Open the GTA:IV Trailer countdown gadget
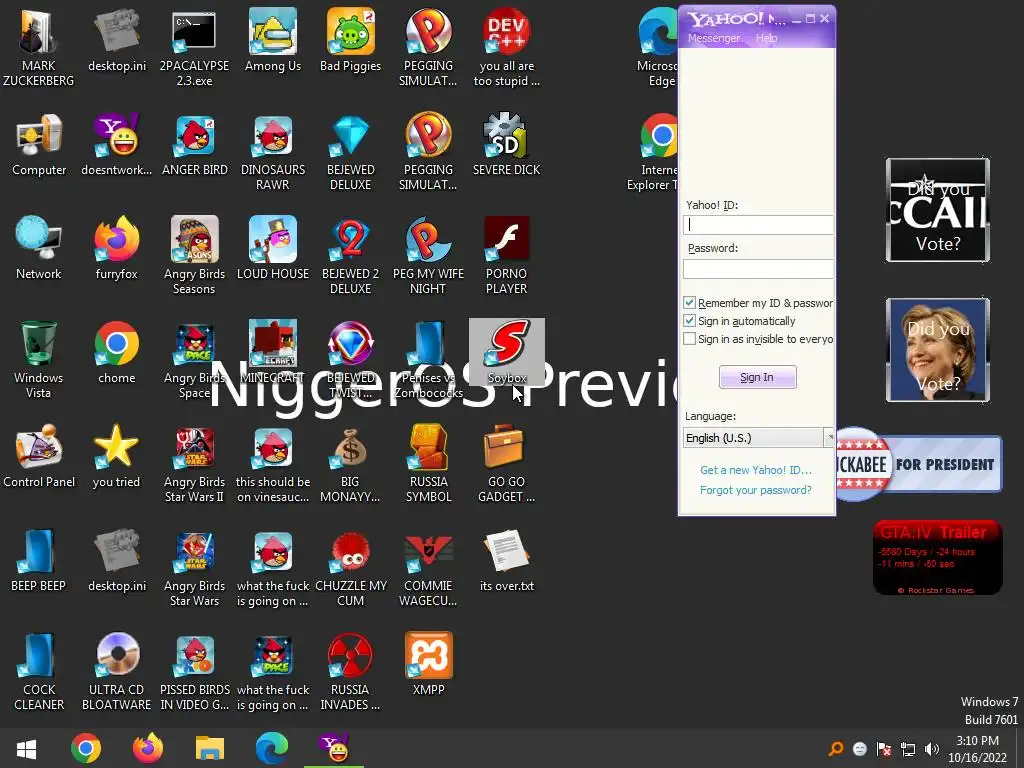This screenshot has width=1024, height=768. (937, 557)
